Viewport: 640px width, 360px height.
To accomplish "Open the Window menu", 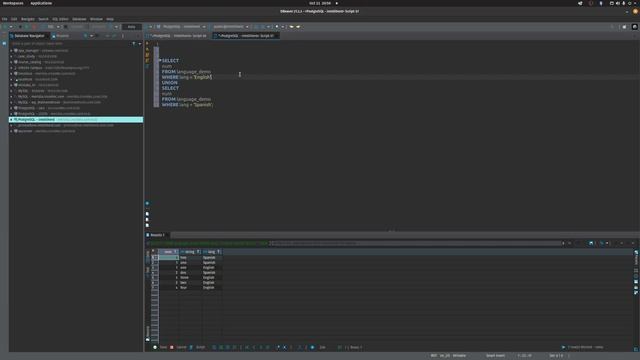I will 96,19.
